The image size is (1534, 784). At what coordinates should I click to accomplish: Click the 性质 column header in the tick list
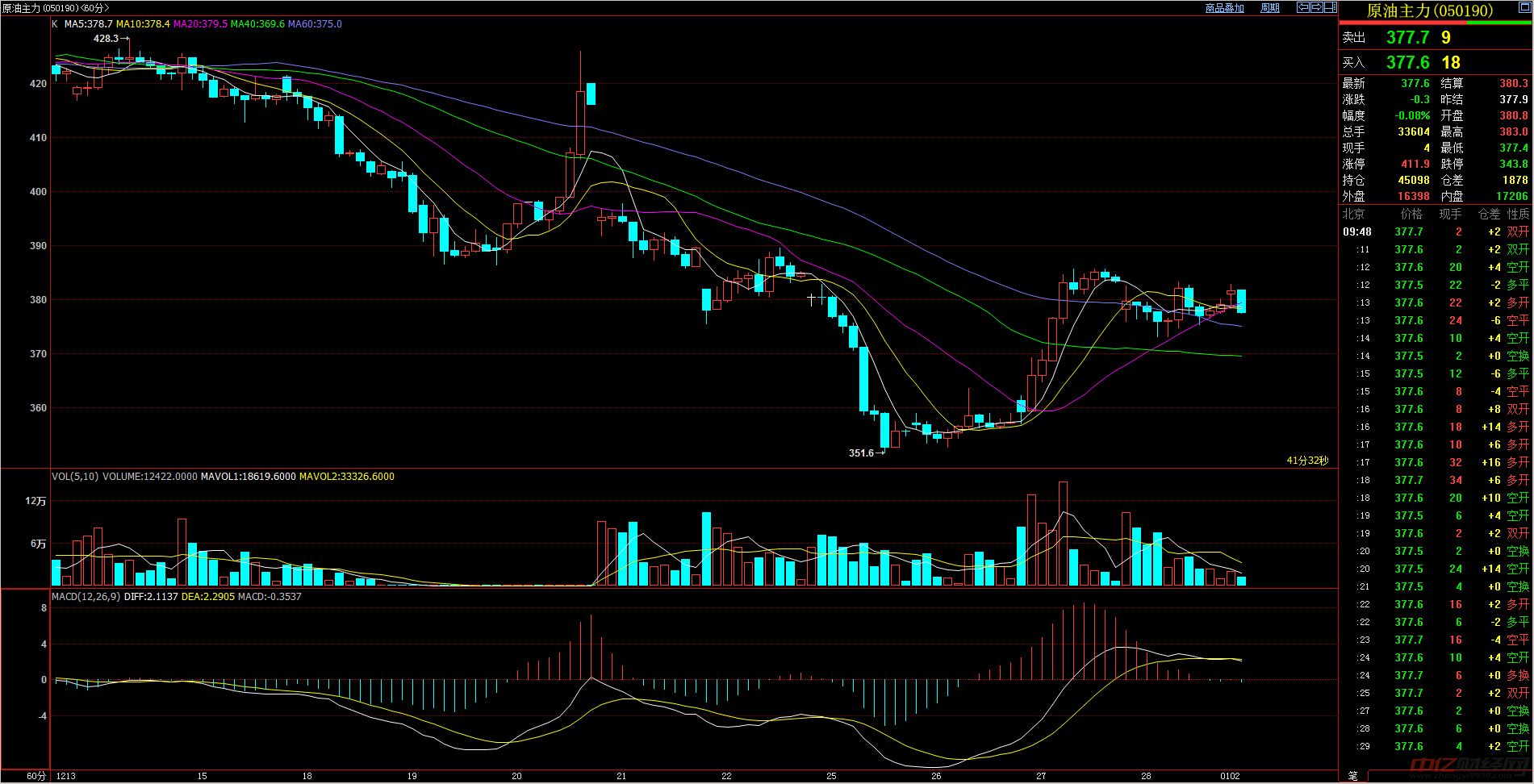tap(1519, 214)
